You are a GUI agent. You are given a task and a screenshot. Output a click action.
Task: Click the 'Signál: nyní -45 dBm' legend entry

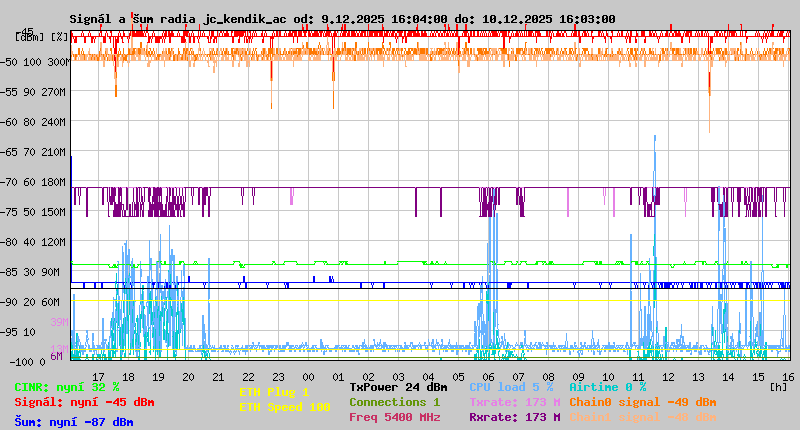coord(84,402)
